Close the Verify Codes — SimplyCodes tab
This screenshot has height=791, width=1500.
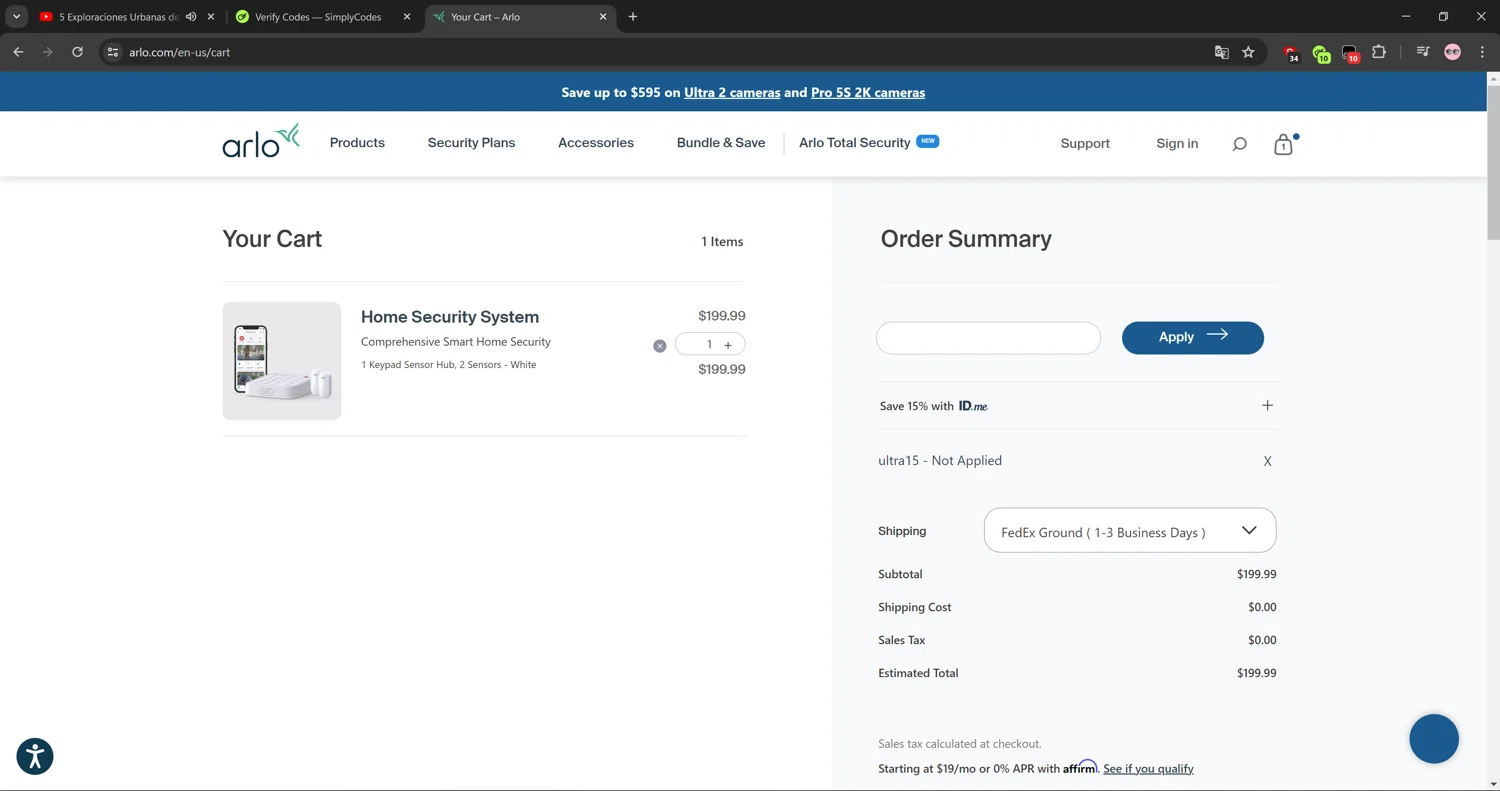(406, 17)
